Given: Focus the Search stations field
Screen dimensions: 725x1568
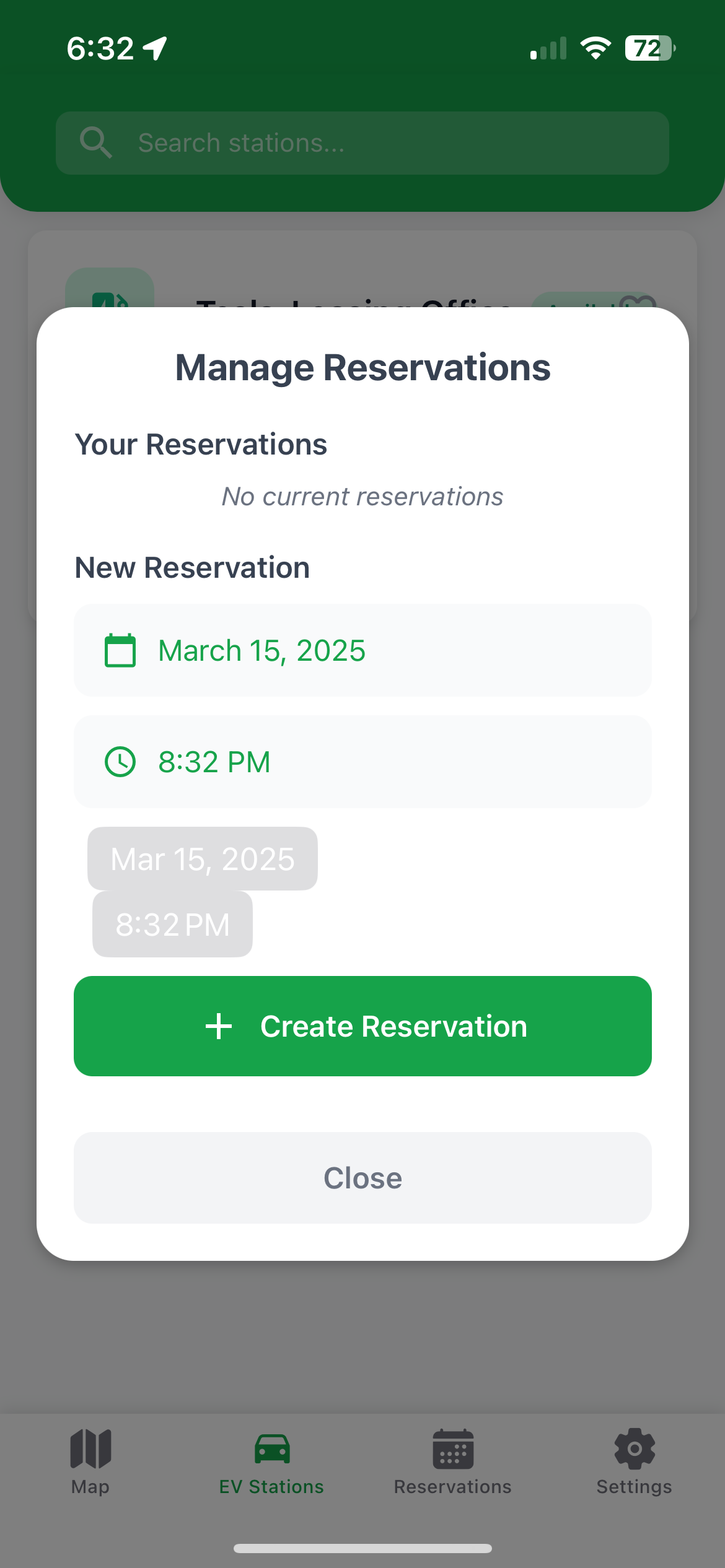Looking at the screenshot, I should pyautogui.click(x=362, y=143).
